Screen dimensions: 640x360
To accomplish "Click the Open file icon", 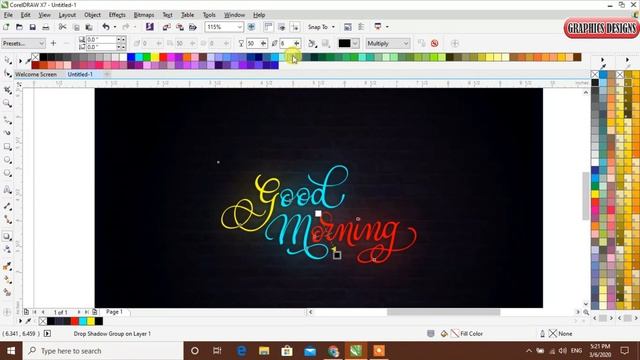I will pos(19,27).
